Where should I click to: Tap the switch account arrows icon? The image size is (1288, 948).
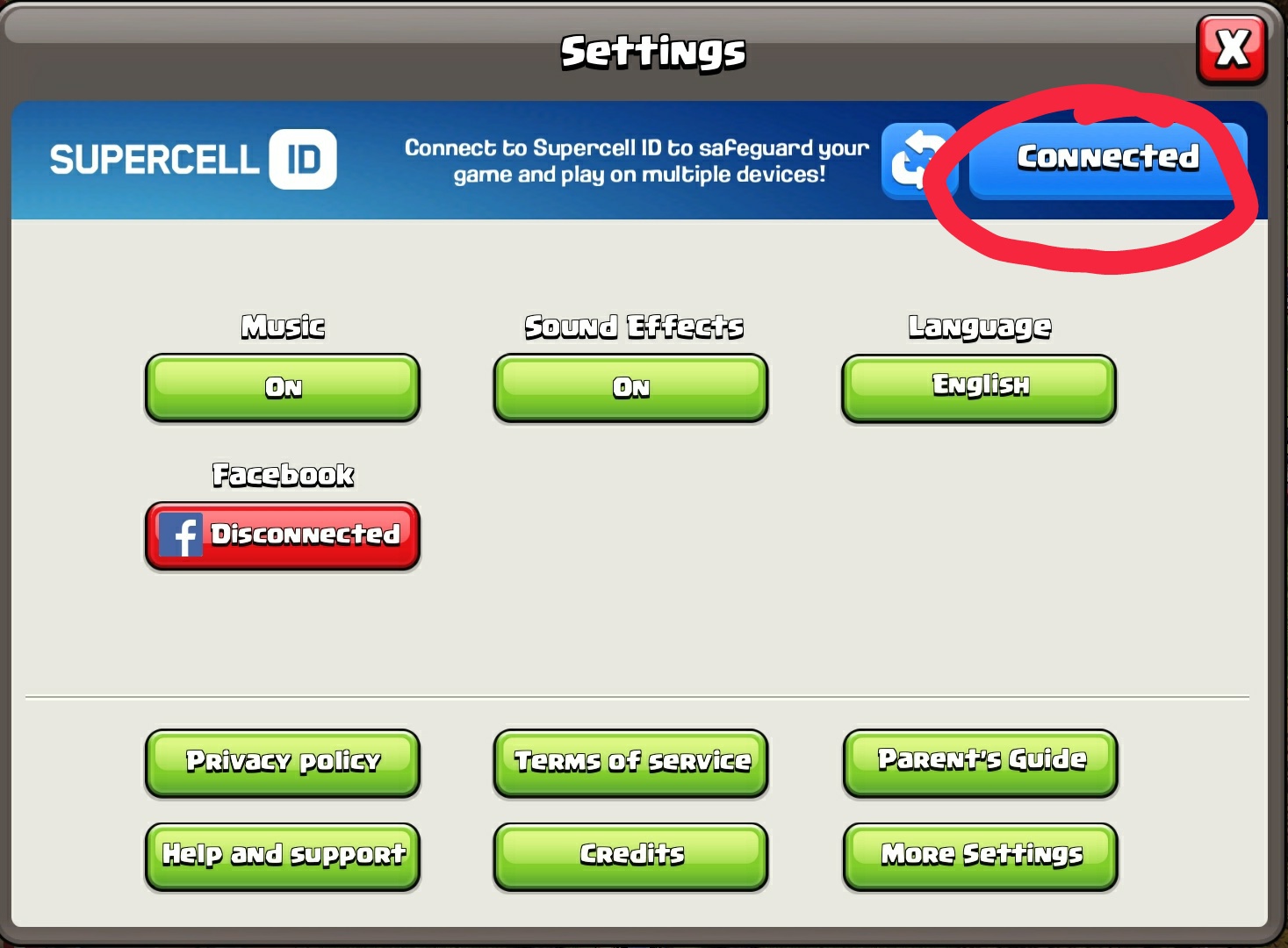[919, 162]
